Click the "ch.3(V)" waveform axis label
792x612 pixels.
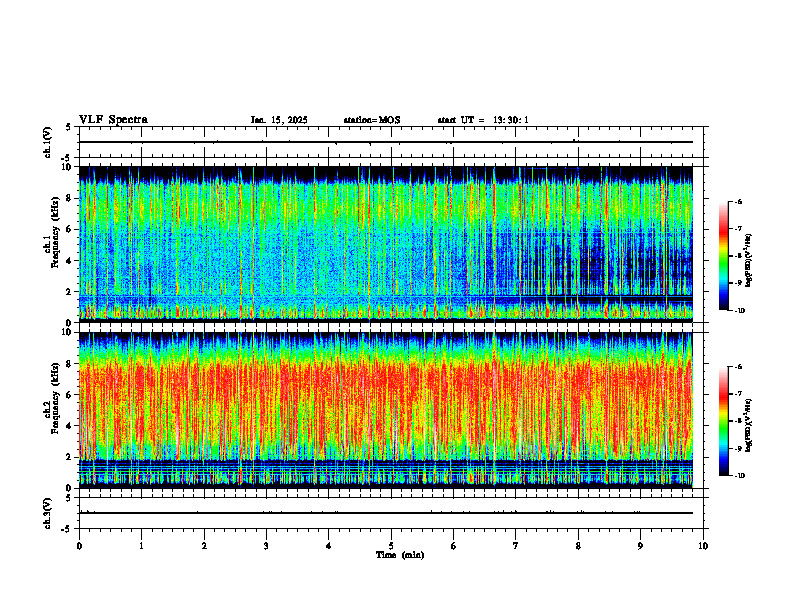coord(48,513)
